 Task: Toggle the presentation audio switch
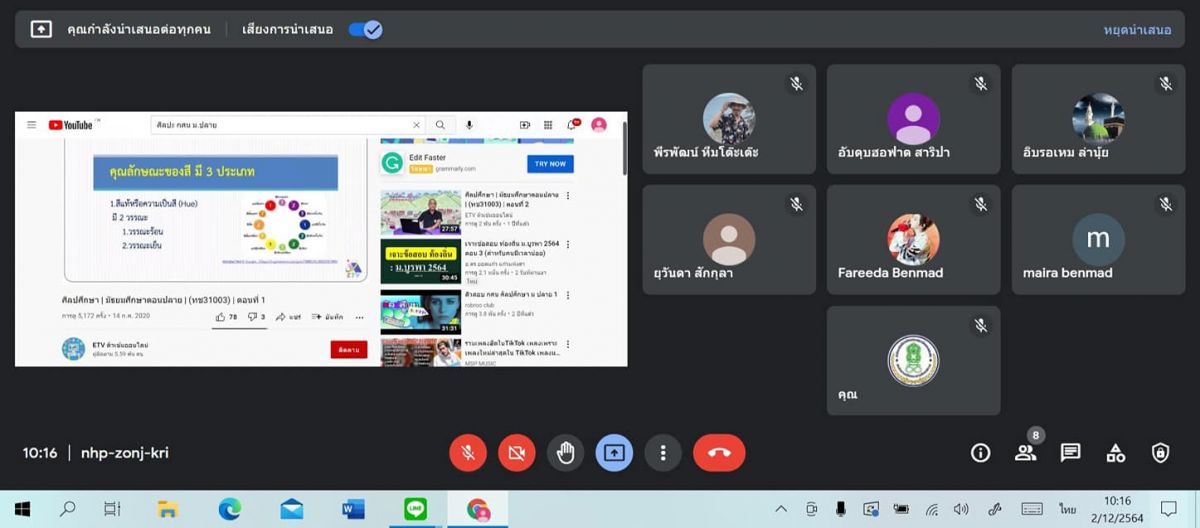(x=365, y=30)
